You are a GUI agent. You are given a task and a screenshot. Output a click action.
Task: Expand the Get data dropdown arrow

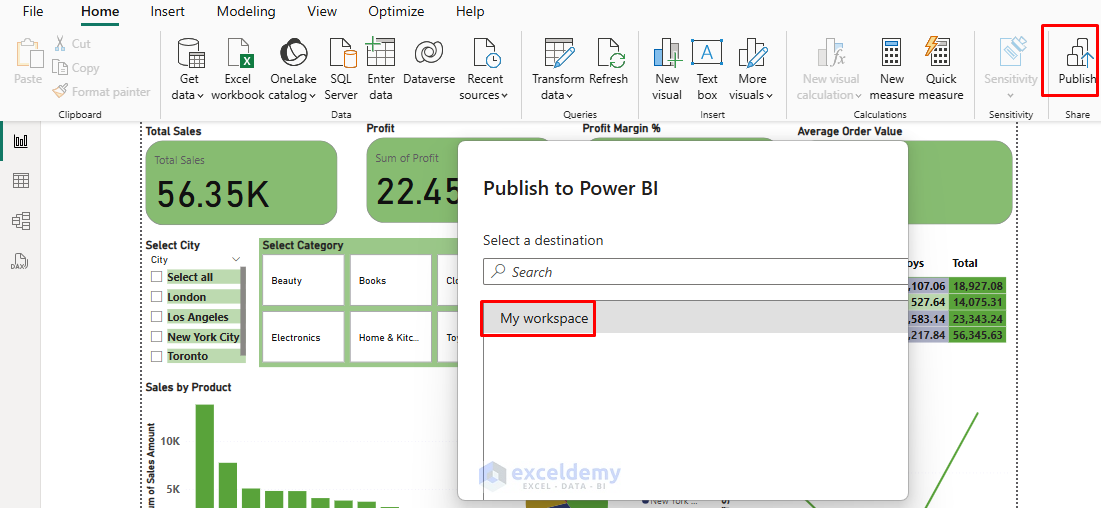tap(201, 96)
